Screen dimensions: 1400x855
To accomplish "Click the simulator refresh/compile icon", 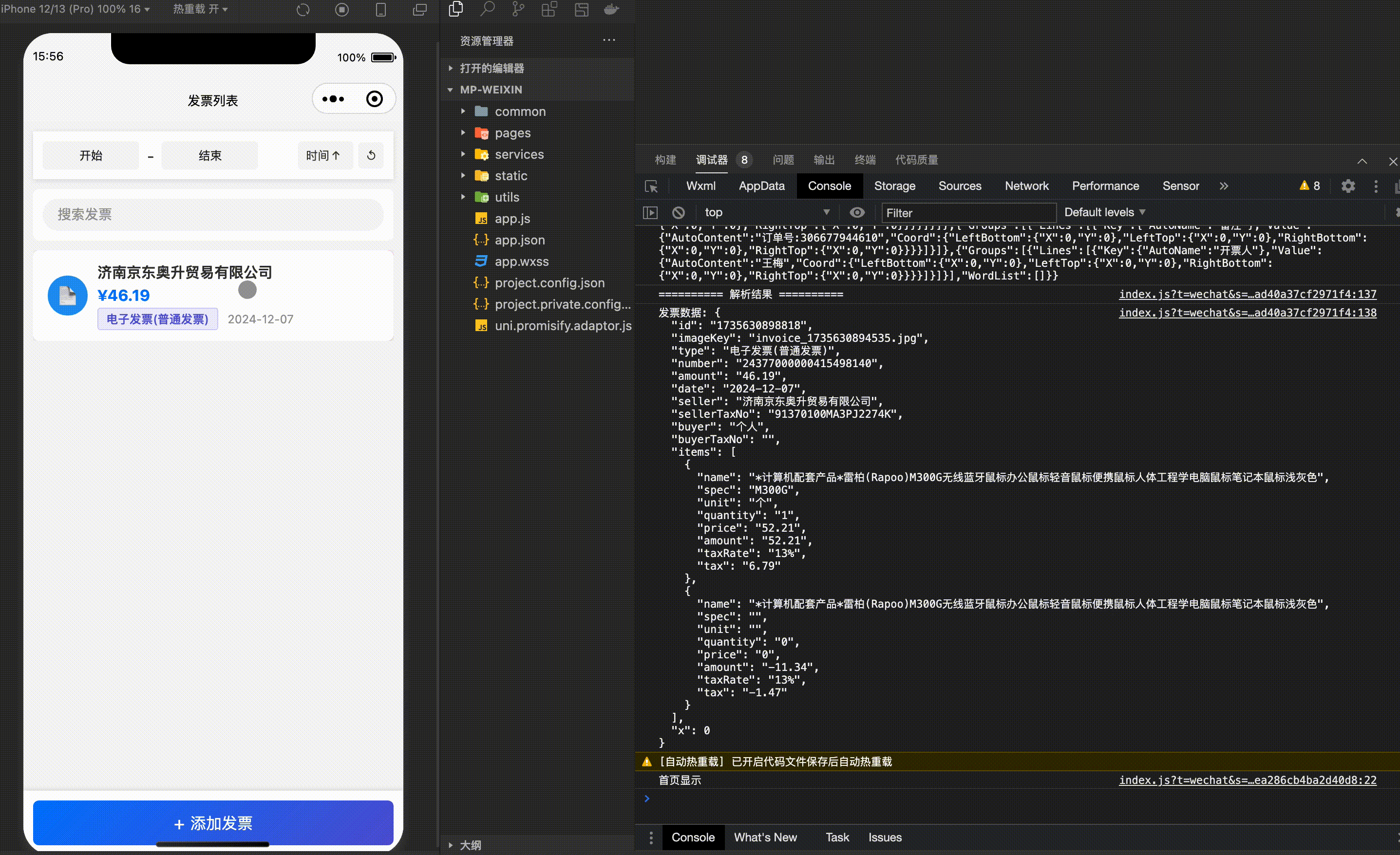I will 303,10.
